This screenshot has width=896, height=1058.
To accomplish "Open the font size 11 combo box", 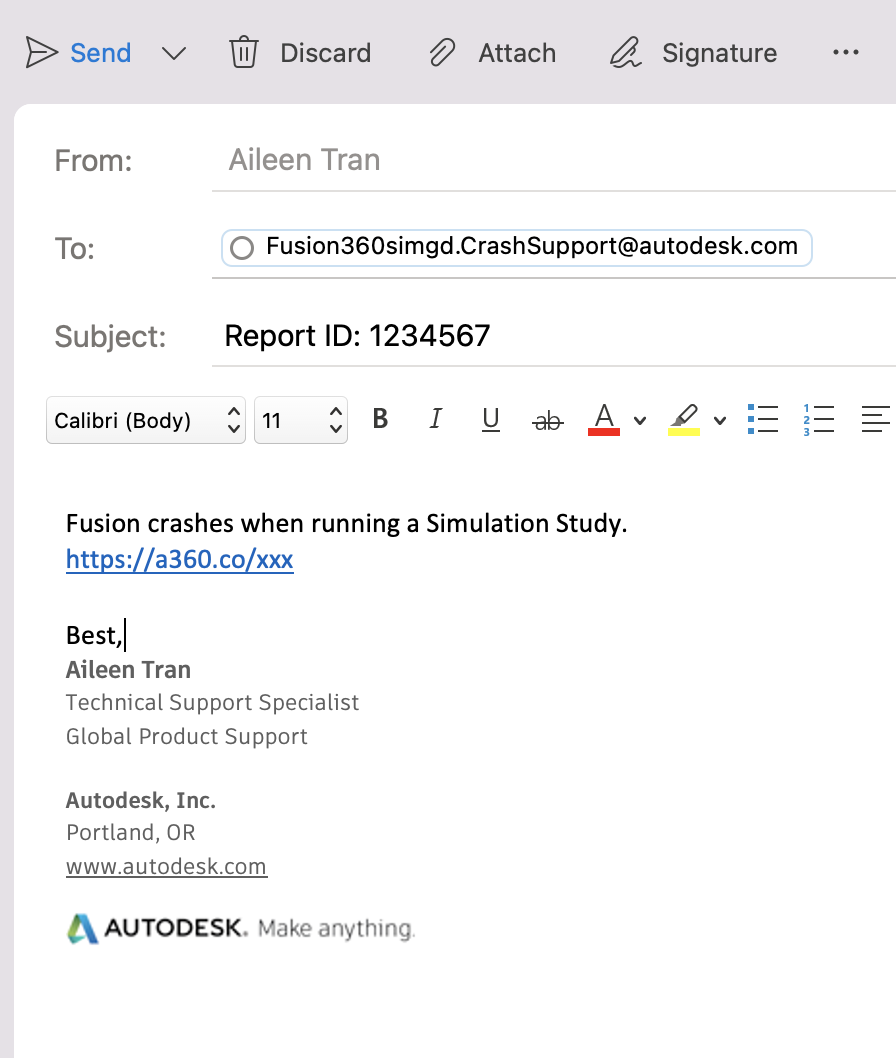I will click(301, 420).
